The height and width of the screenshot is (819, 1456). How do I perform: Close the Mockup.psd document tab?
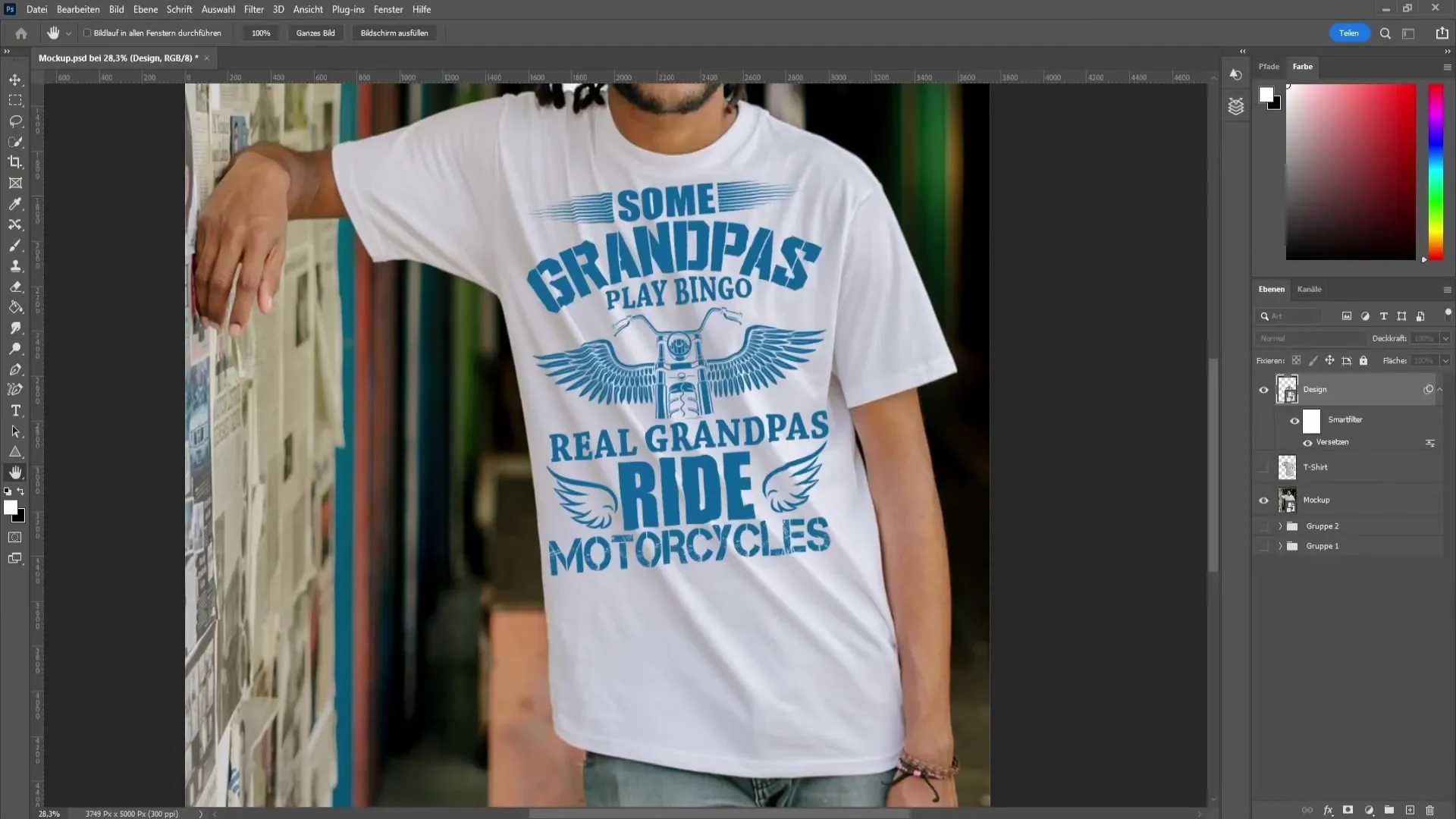pyautogui.click(x=206, y=58)
